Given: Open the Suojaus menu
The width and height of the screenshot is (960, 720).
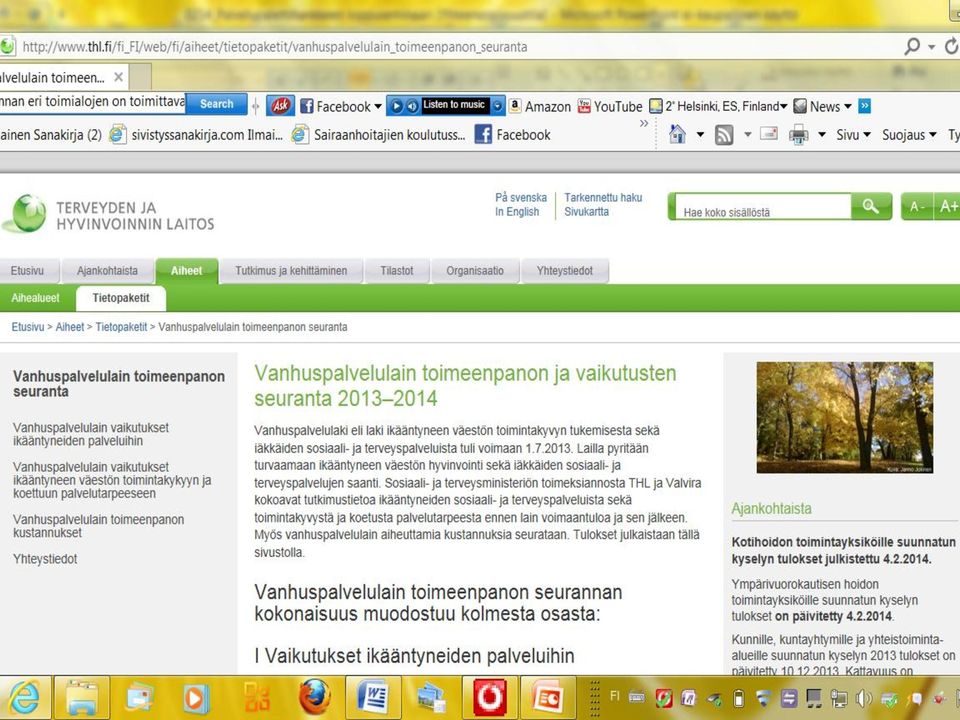Looking at the screenshot, I should point(909,135).
